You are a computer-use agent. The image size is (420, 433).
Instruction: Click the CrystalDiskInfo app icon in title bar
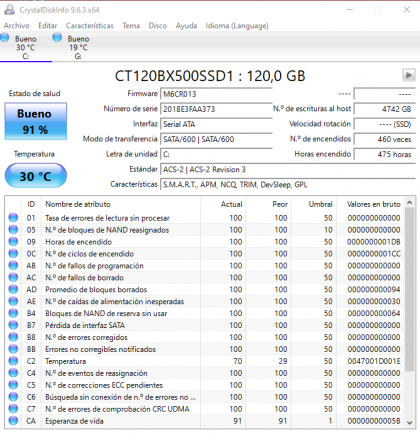tap(9, 10)
